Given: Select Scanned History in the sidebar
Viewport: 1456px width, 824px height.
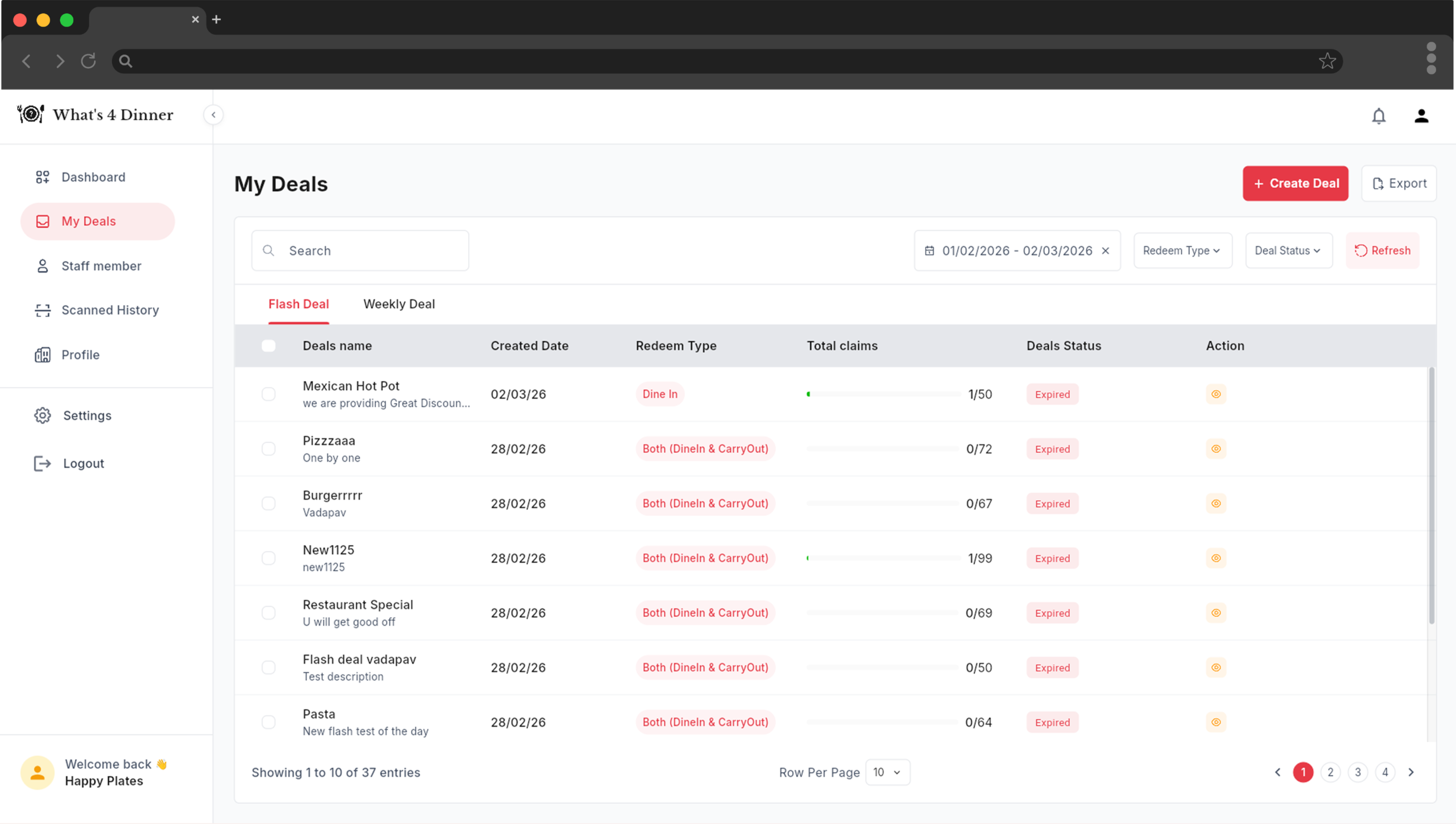Looking at the screenshot, I should 110,310.
